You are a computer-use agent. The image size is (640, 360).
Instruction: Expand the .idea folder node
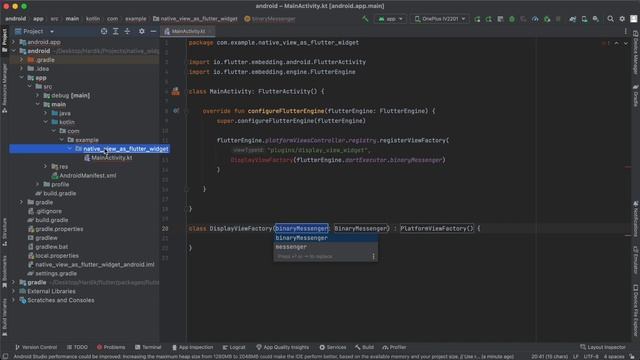click(22, 69)
